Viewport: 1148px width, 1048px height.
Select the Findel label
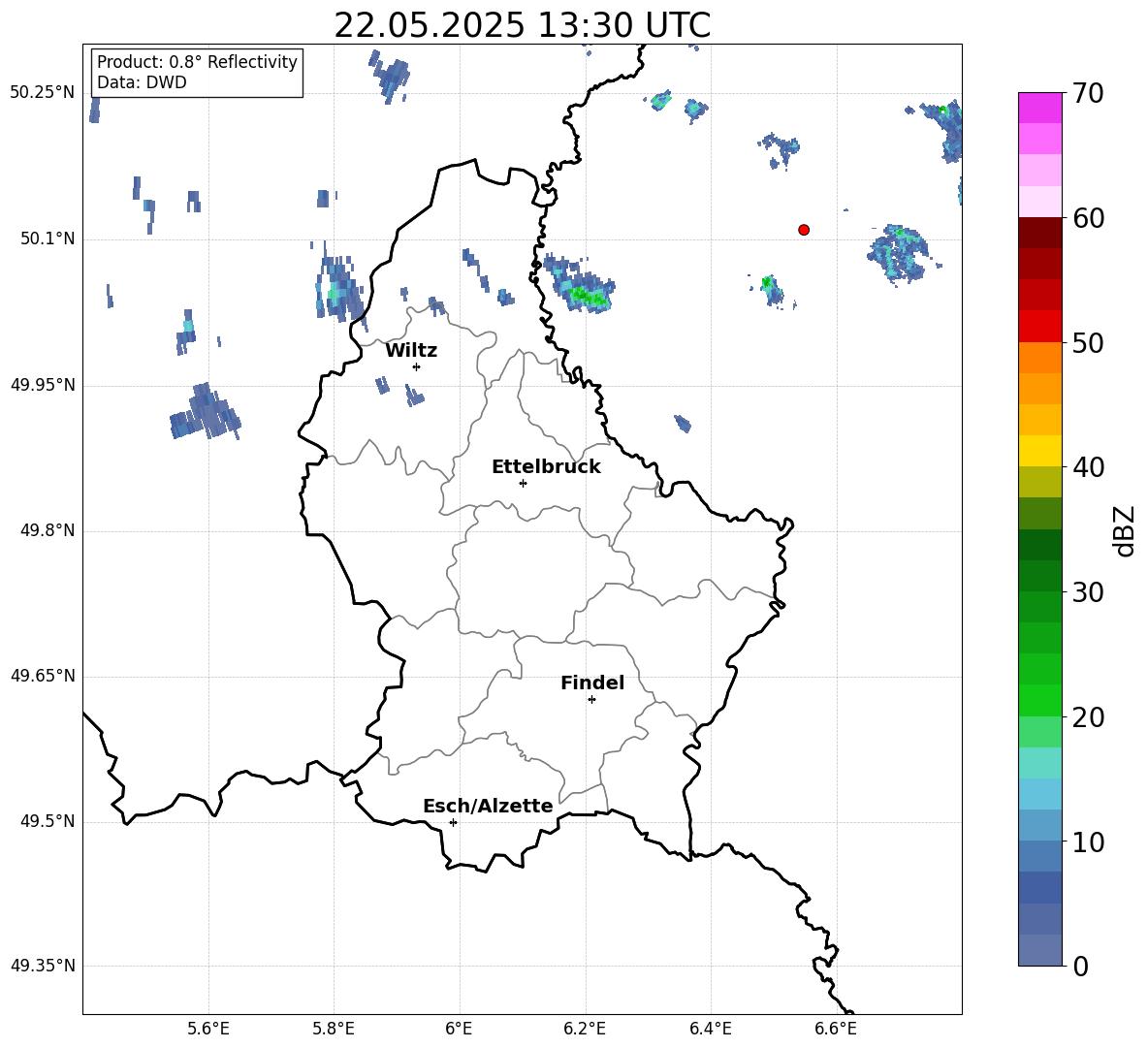click(592, 683)
